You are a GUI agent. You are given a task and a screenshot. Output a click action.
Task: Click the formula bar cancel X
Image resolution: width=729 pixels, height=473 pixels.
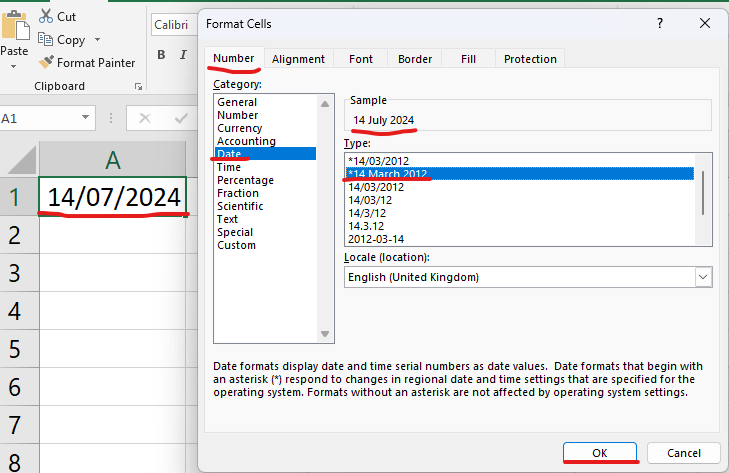(145, 118)
